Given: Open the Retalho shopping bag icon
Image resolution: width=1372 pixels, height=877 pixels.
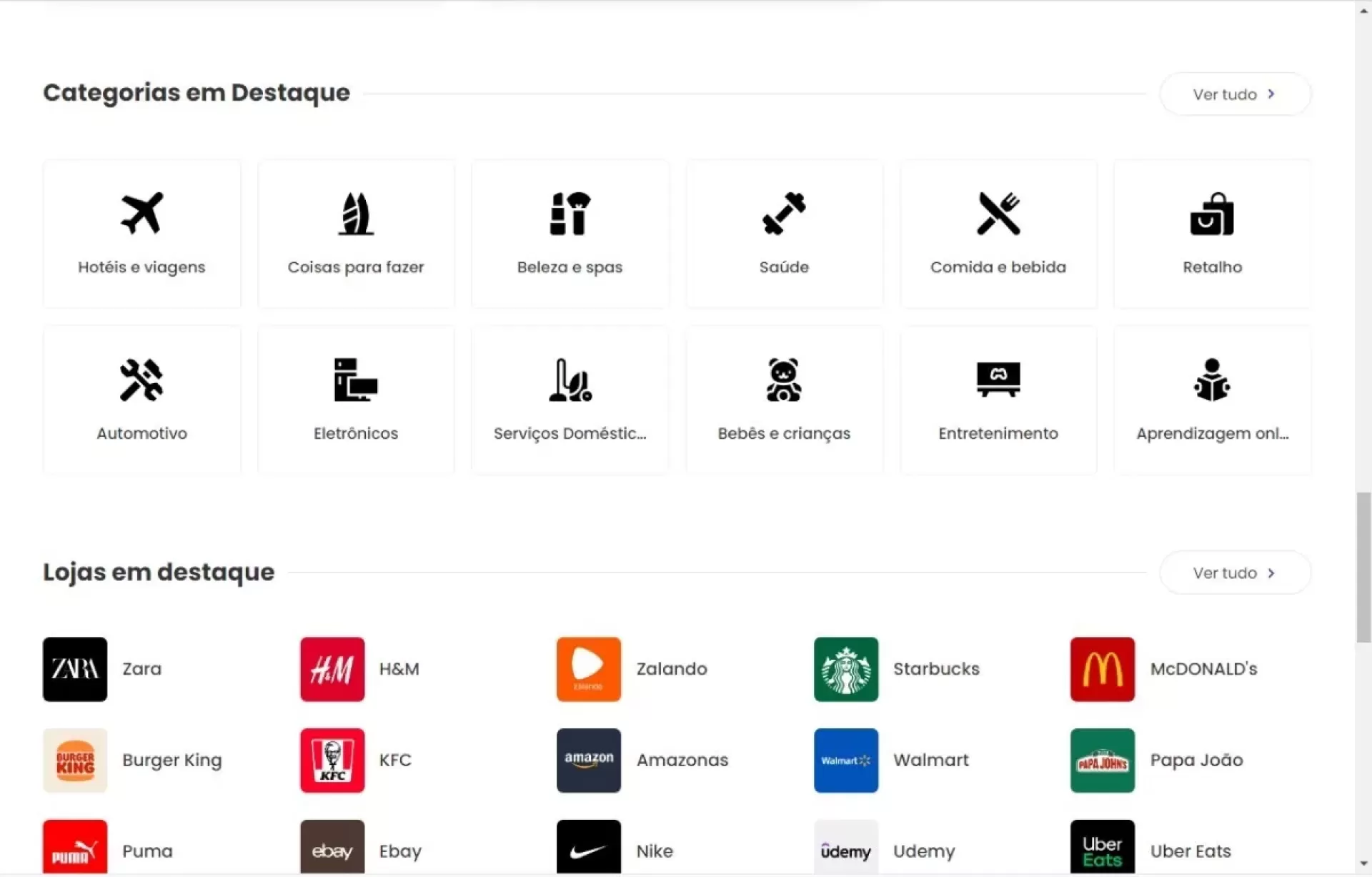Looking at the screenshot, I should [1212, 213].
